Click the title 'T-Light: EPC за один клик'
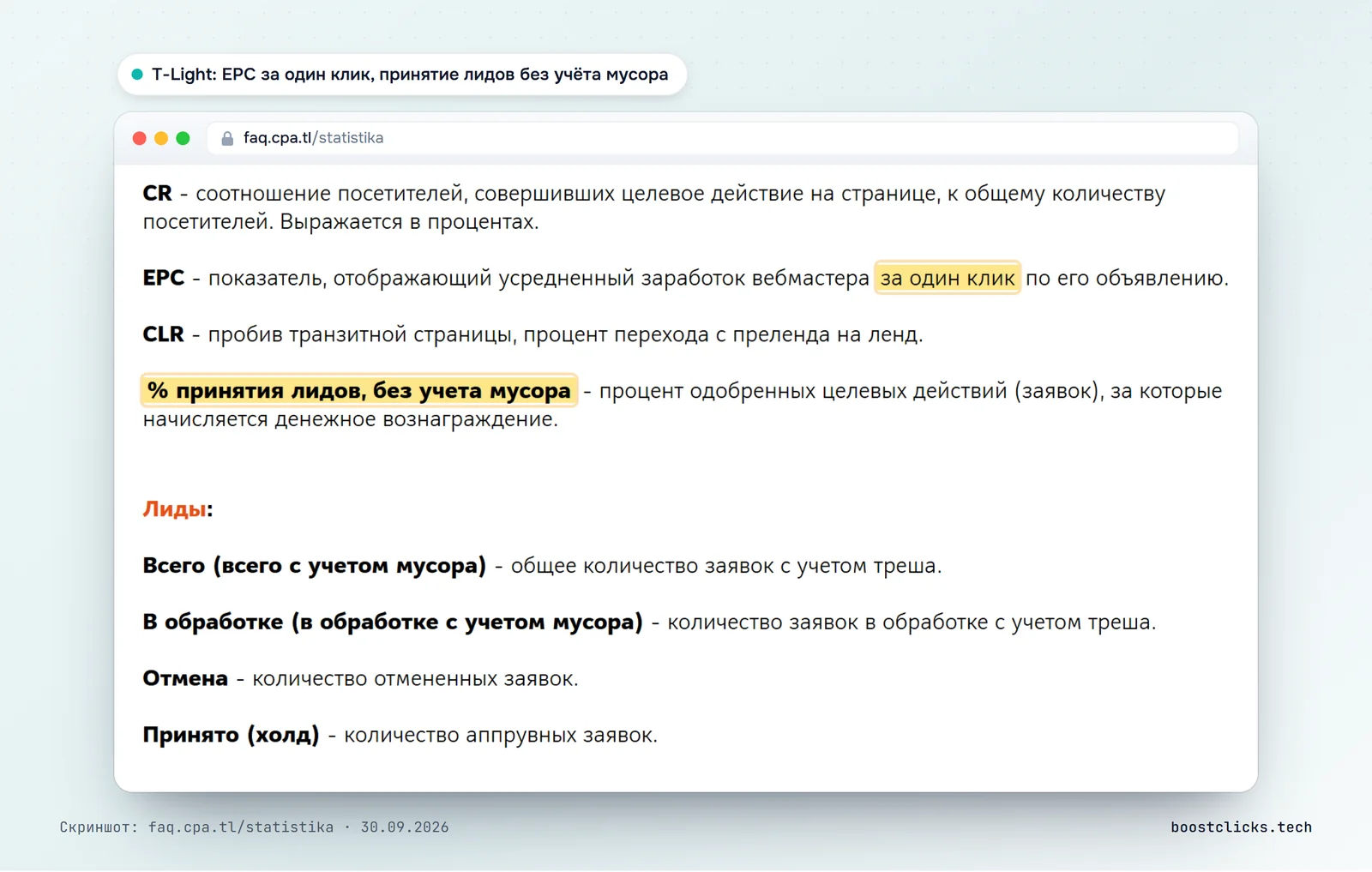This screenshot has width=1372, height=872. coord(410,75)
